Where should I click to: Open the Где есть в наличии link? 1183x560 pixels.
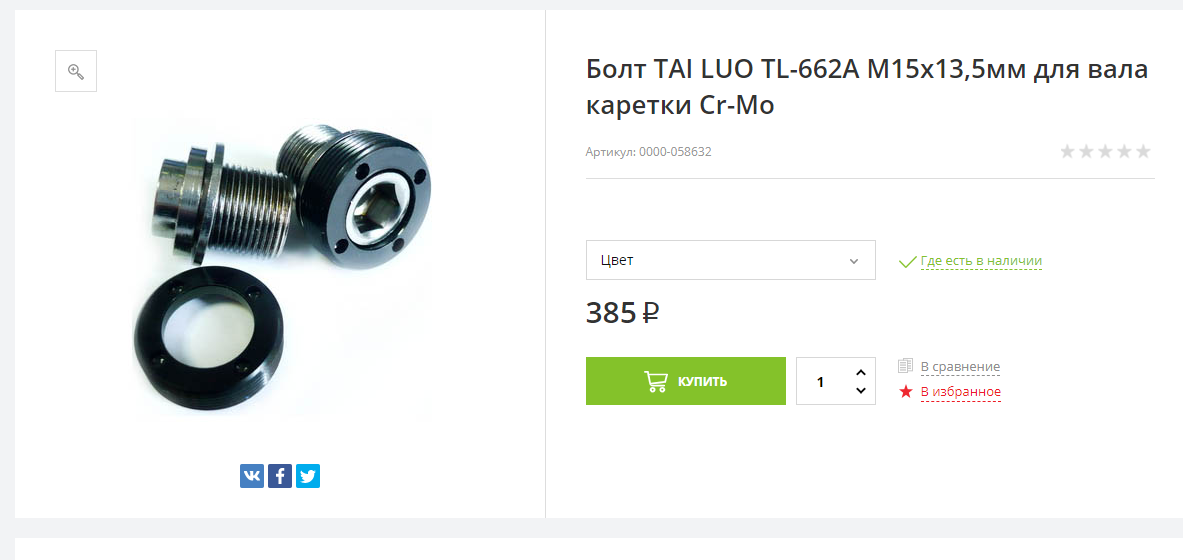(981, 261)
